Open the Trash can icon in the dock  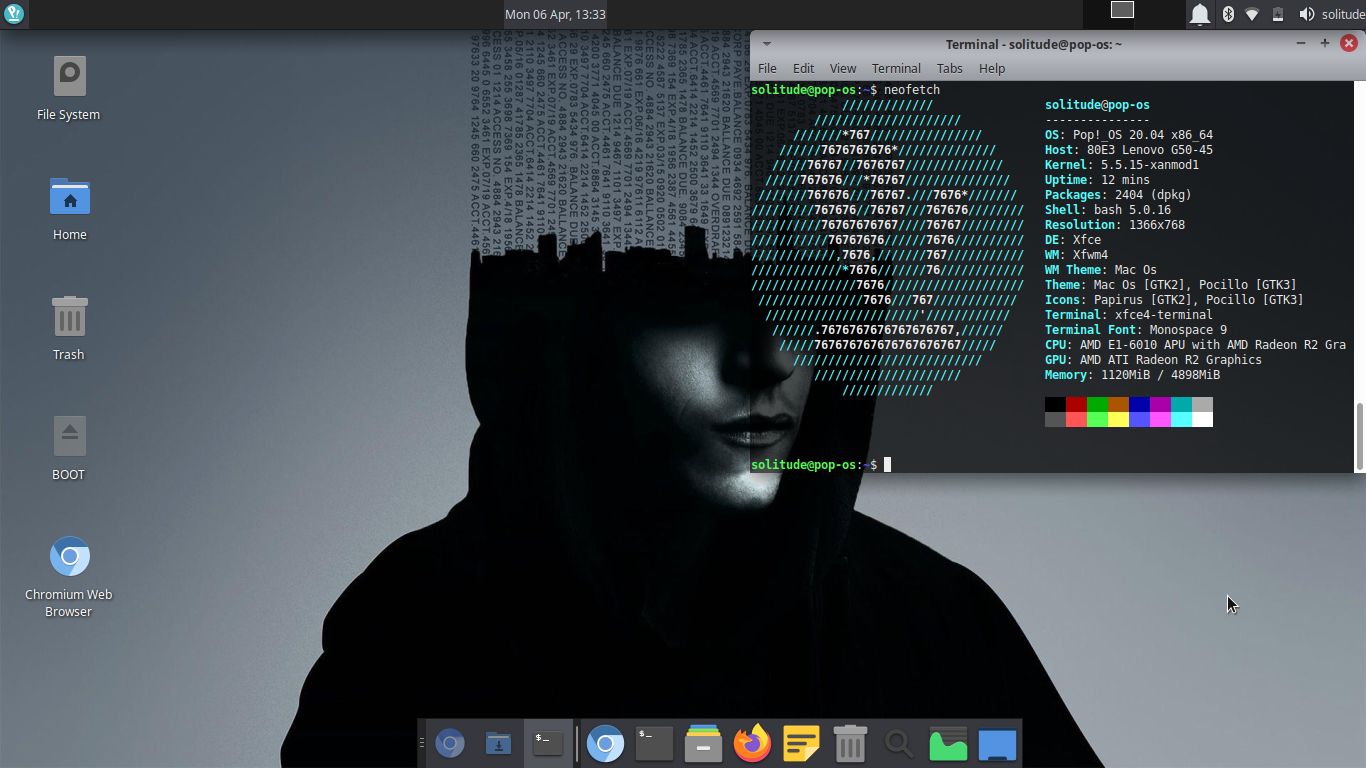[849, 743]
